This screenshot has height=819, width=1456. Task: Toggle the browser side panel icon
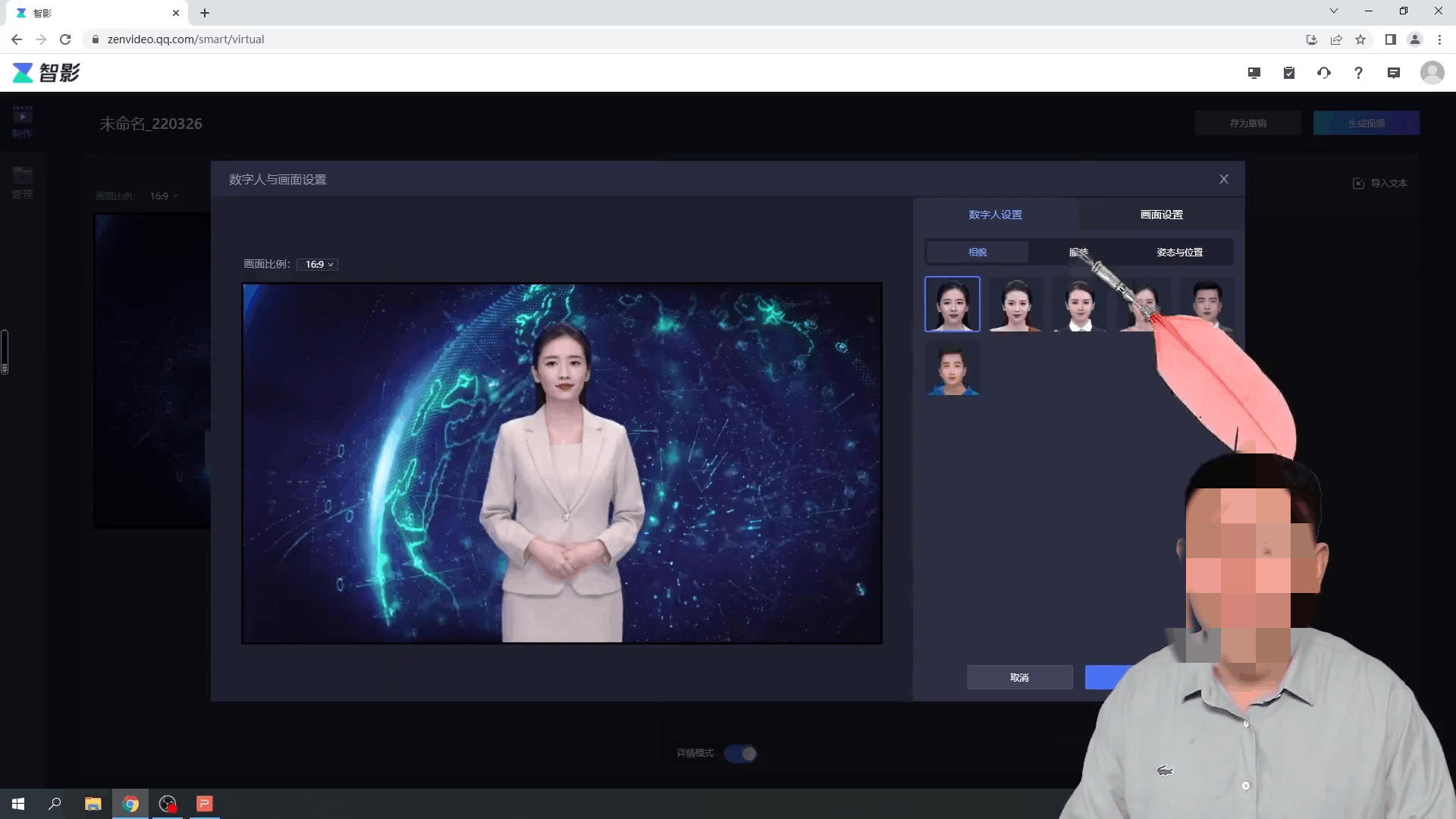1391,39
